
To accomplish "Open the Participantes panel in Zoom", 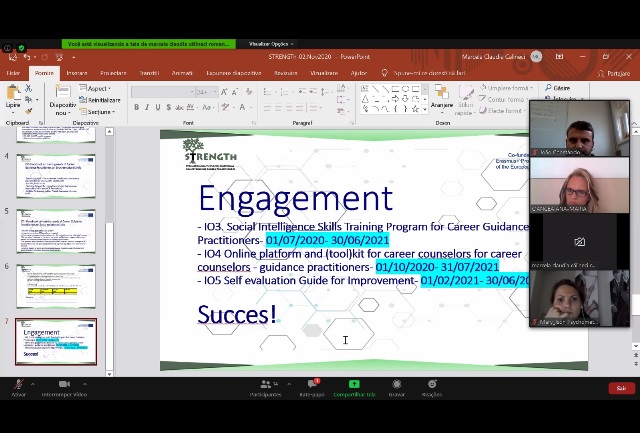I will (x=265, y=384).
